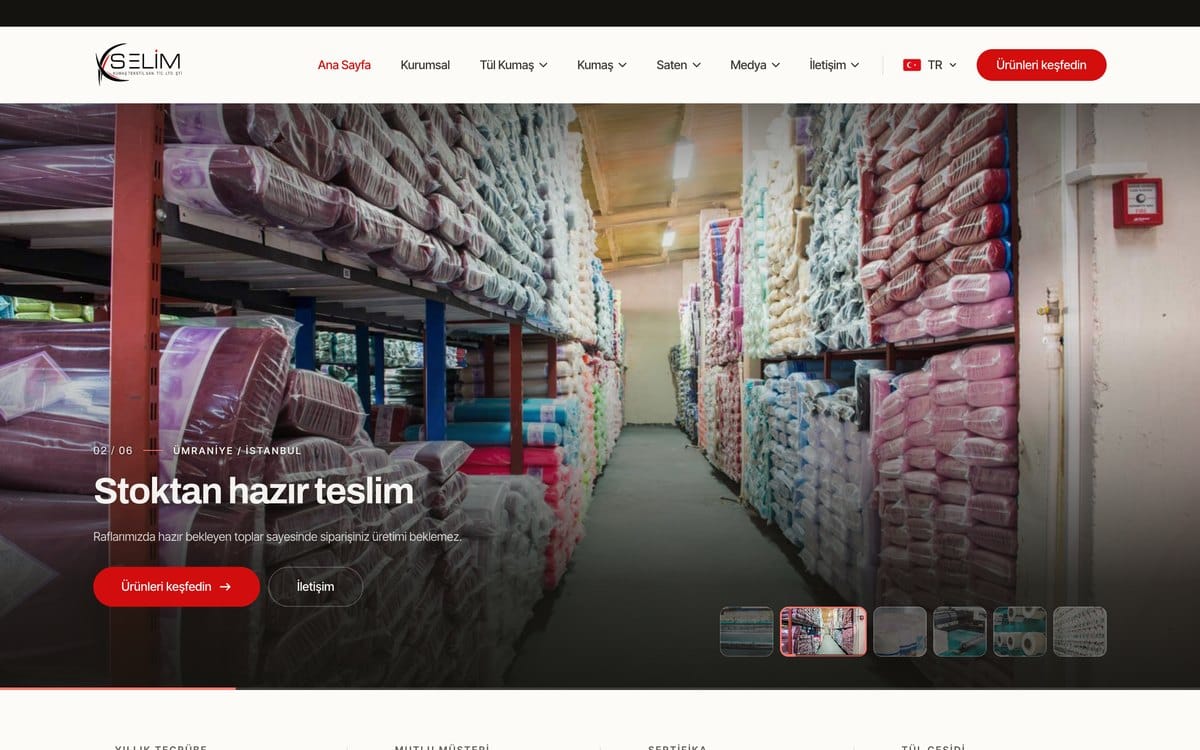Click the 02 / 06 slide counter
1200x750 pixels.
[x=113, y=451]
